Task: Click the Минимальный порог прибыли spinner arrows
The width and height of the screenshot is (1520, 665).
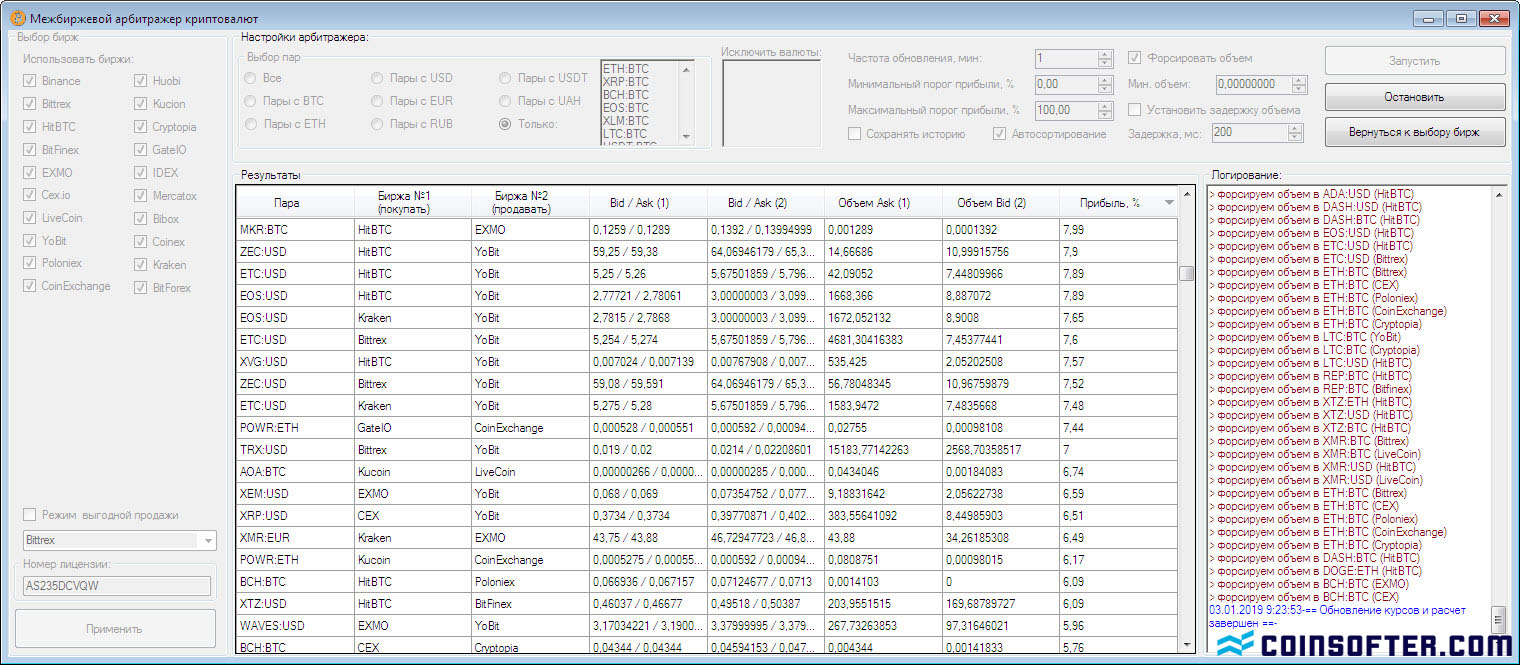Action: click(1105, 84)
